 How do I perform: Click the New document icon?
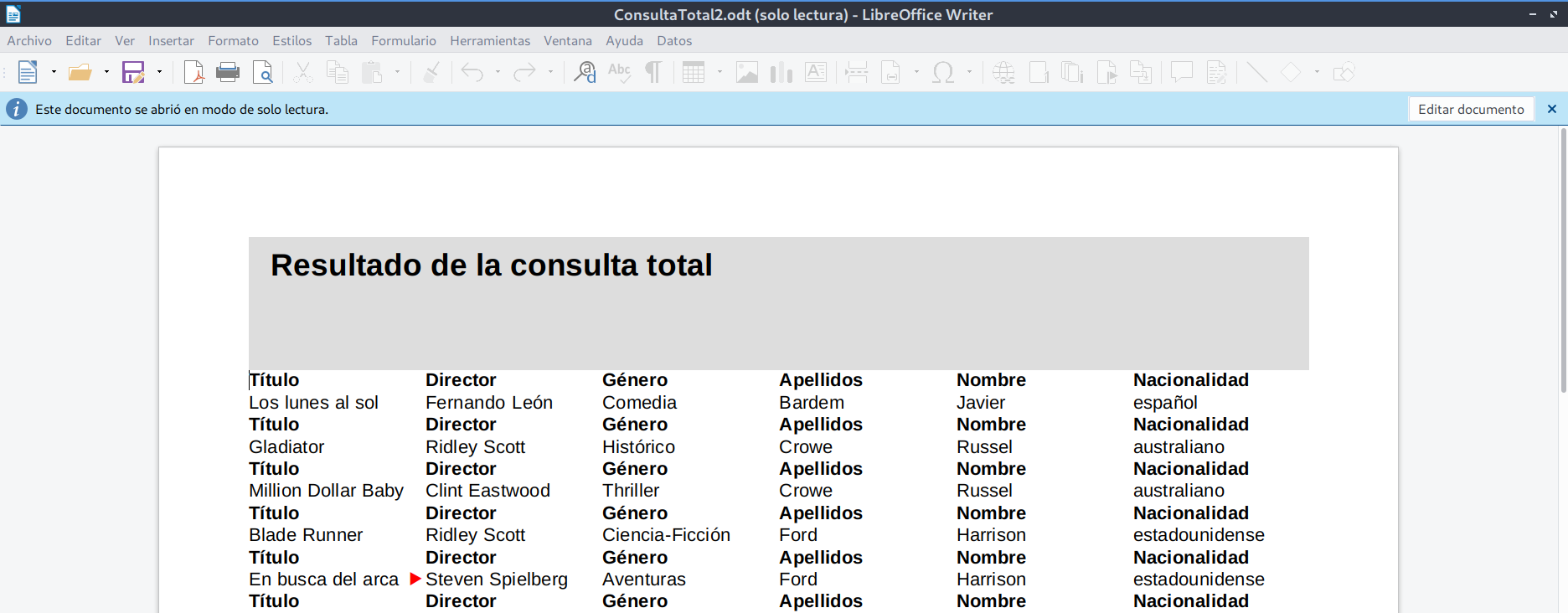(28, 73)
